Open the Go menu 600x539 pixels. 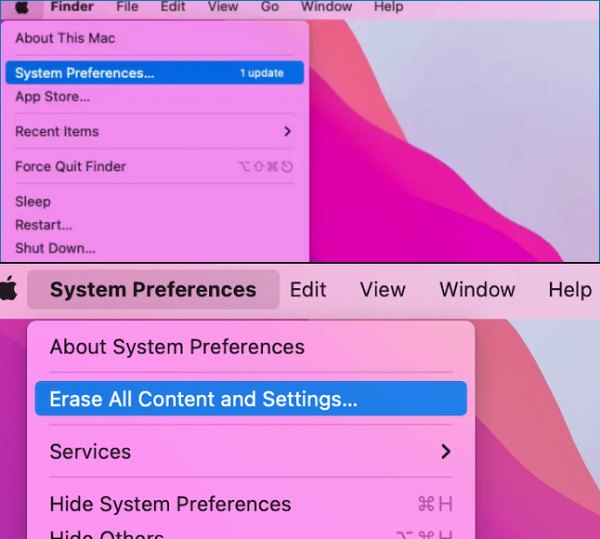tap(270, 7)
